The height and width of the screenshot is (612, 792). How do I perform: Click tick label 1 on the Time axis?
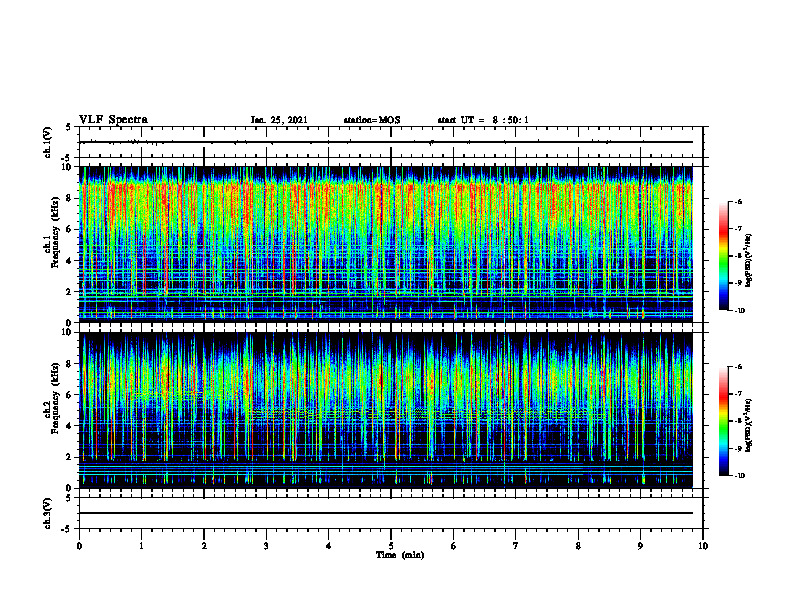coord(141,546)
